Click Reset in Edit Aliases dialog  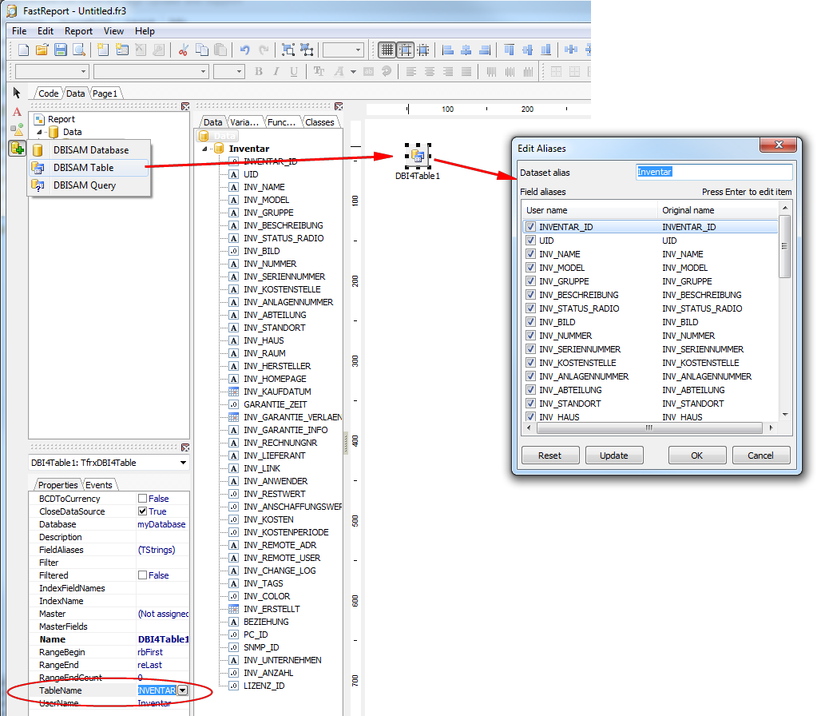click(550, 455)
